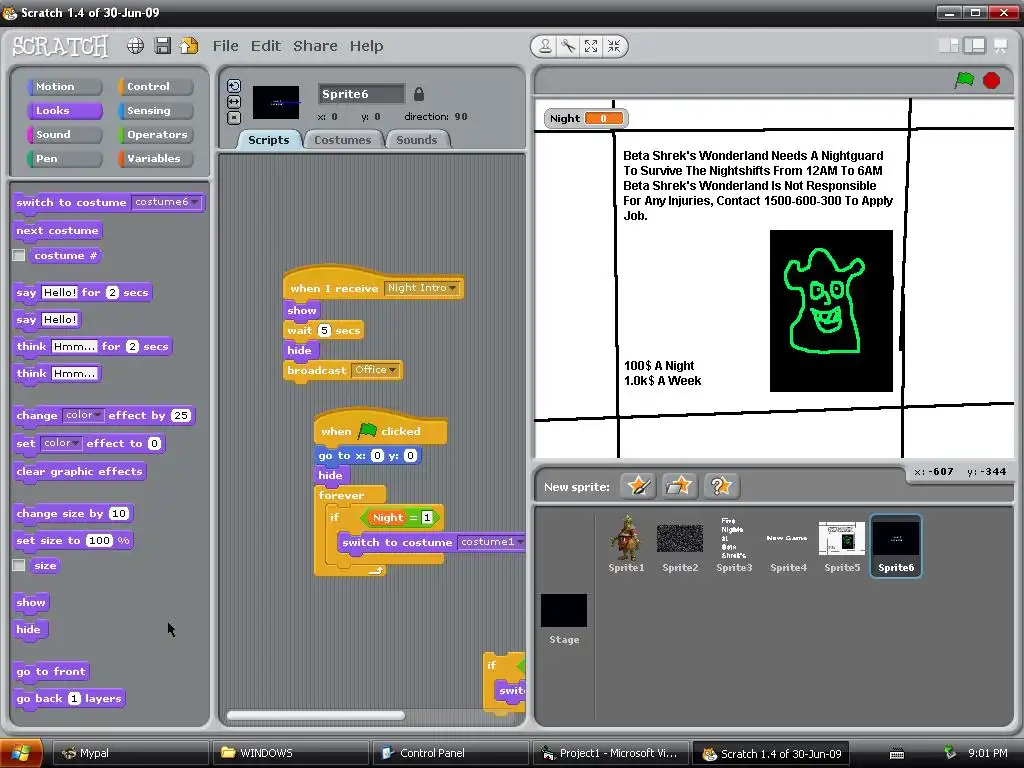Open the Edit menu
1024x768 pixels.
(x=266, y=46)
